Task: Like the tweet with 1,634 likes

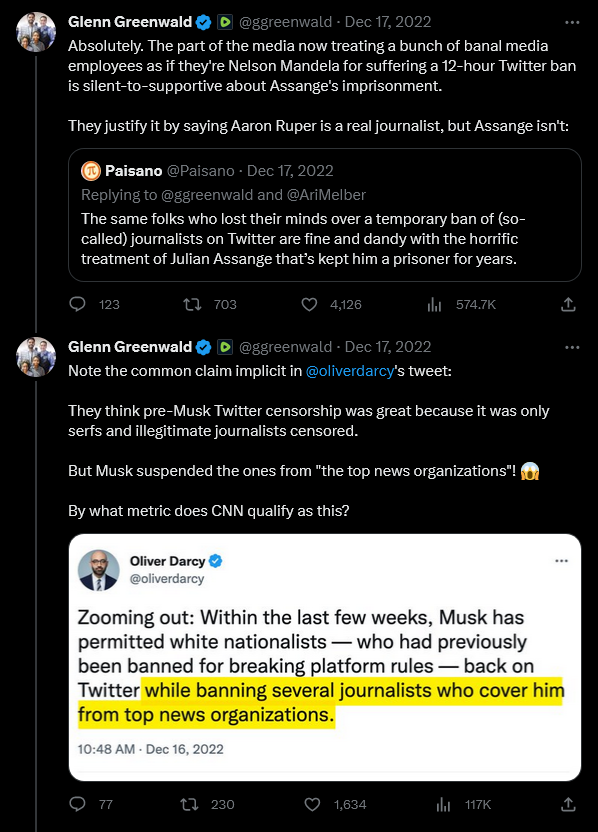Action: point(312,804)
